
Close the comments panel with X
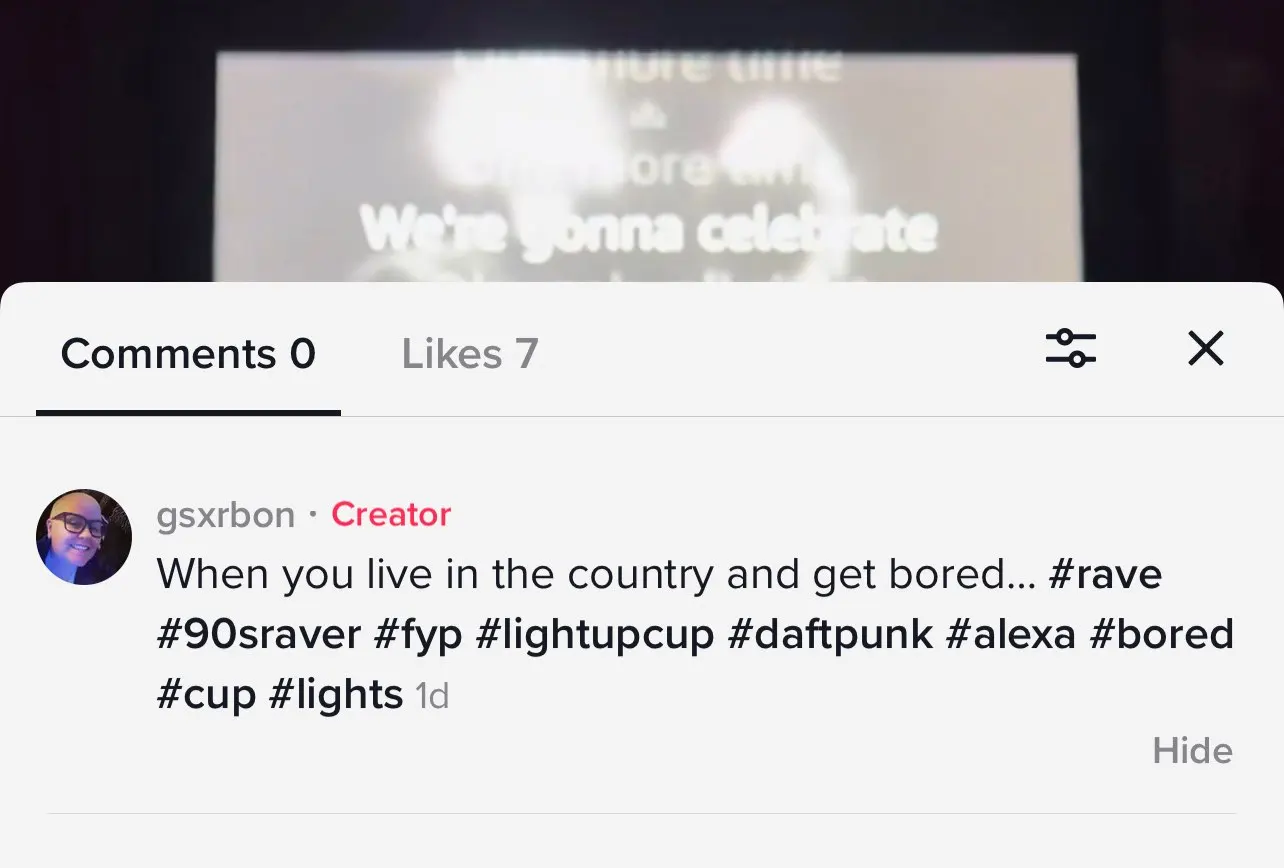pyautogui.click(x=1205, y=349)
